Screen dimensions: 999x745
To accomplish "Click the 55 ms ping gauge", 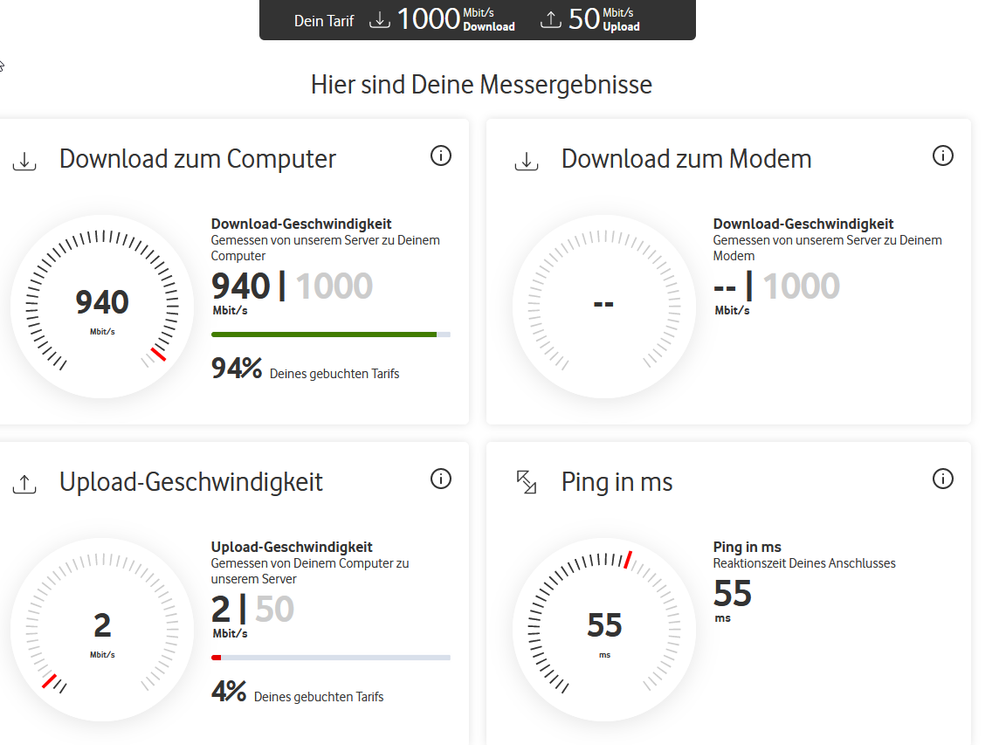I will pos(604,630).
